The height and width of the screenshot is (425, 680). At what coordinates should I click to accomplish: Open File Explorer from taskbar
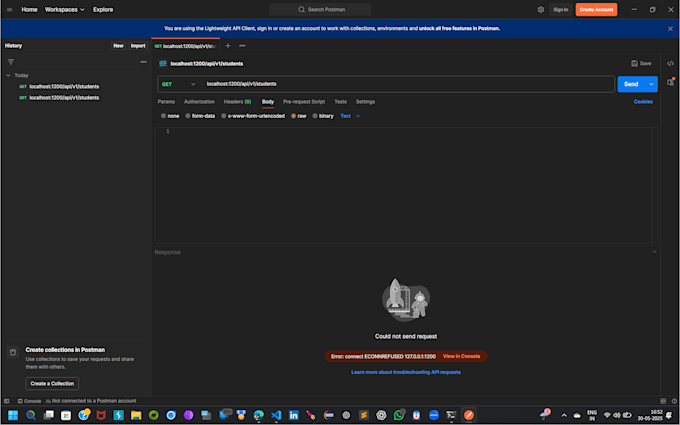[x=136, y=415]
